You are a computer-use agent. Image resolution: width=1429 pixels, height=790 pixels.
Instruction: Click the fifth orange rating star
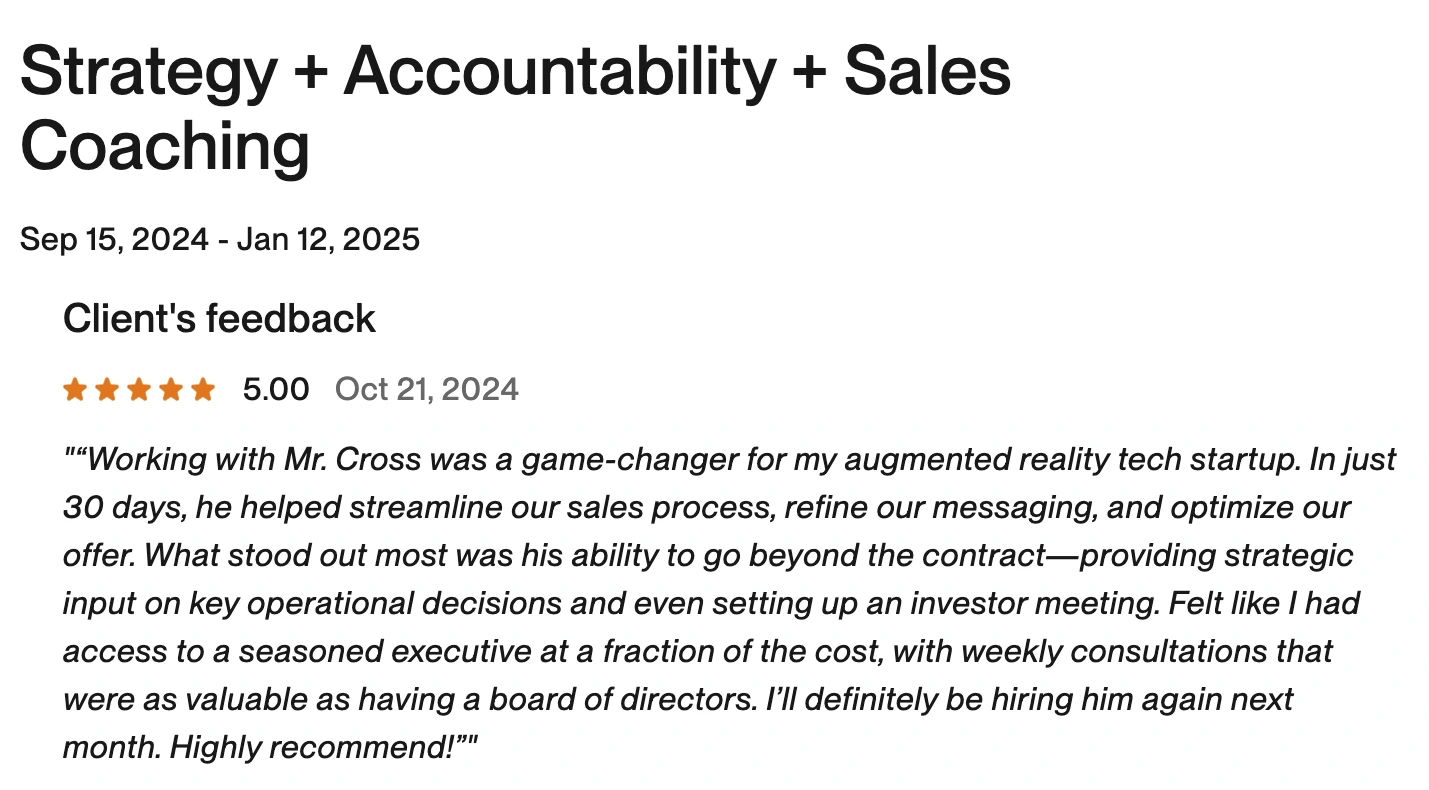tap(203, 389)
